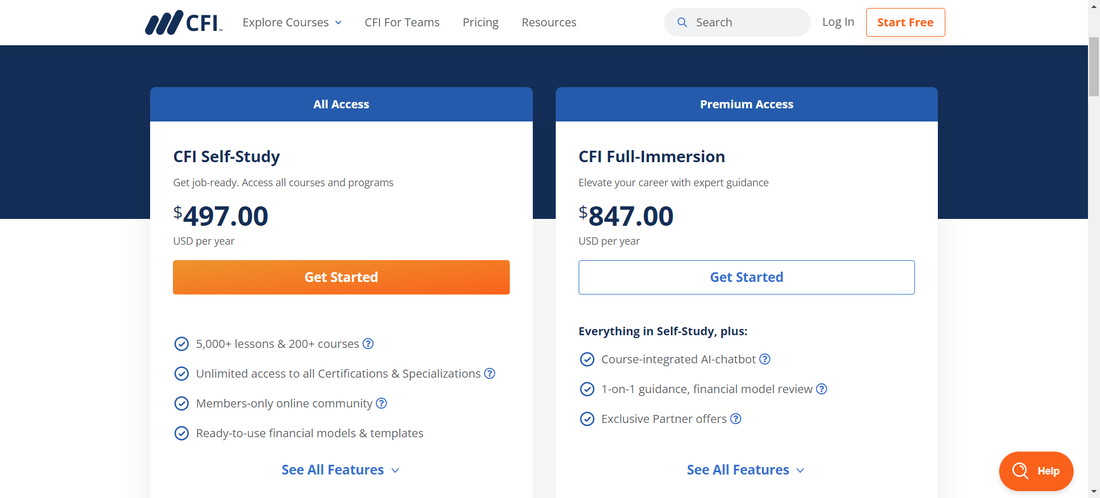Open the Resources menu item
This screenshot has width=1100, height=498.
point(549,22)
